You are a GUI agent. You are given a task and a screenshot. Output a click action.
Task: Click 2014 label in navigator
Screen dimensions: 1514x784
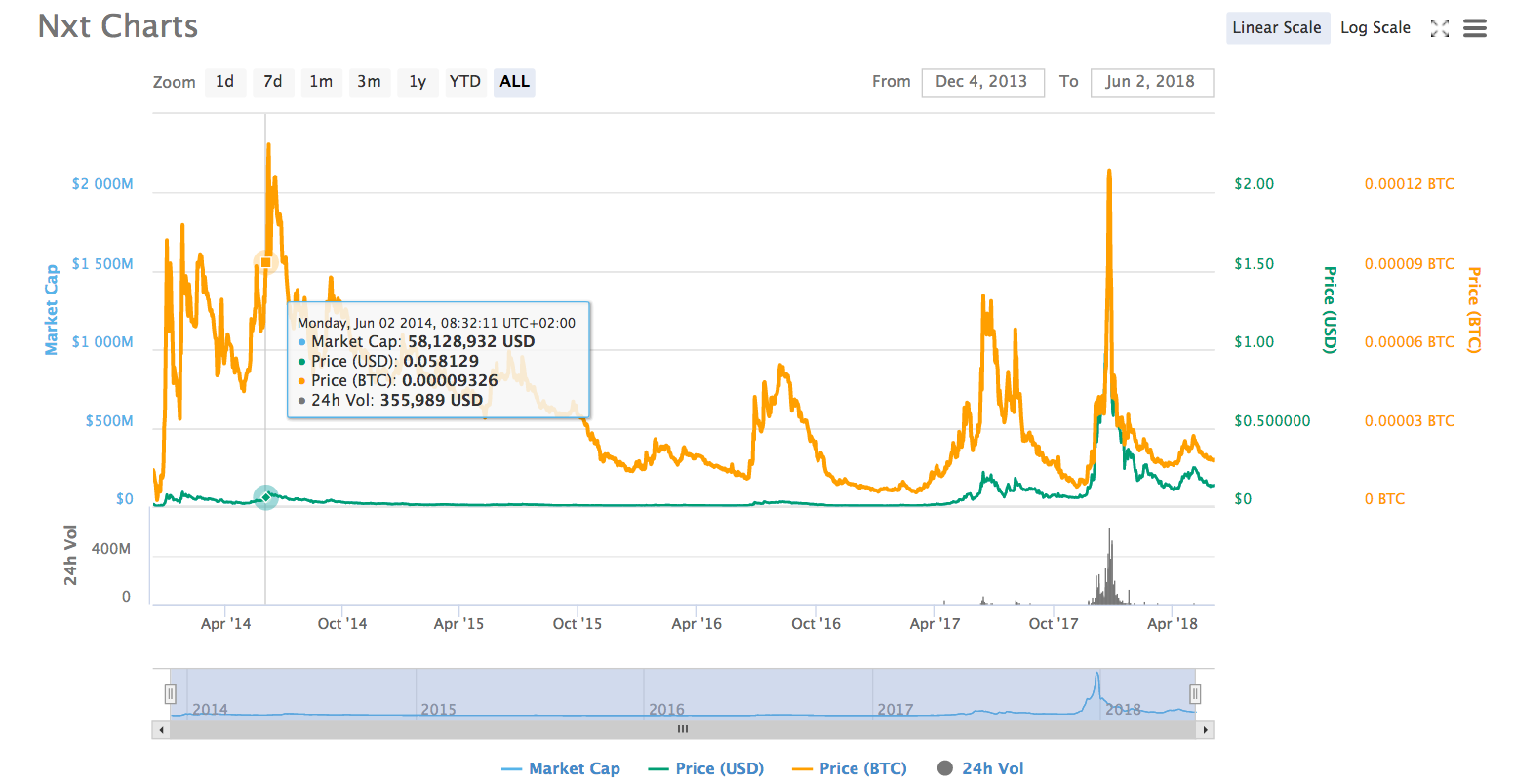(210, 710)
